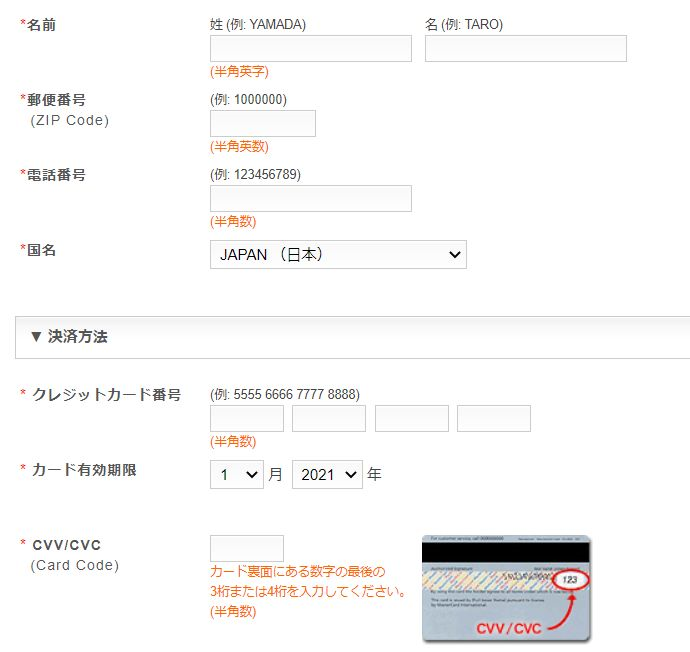Click the 姓 (family name) input field
Screen dimensions: 690x652
tap(310, 49)
